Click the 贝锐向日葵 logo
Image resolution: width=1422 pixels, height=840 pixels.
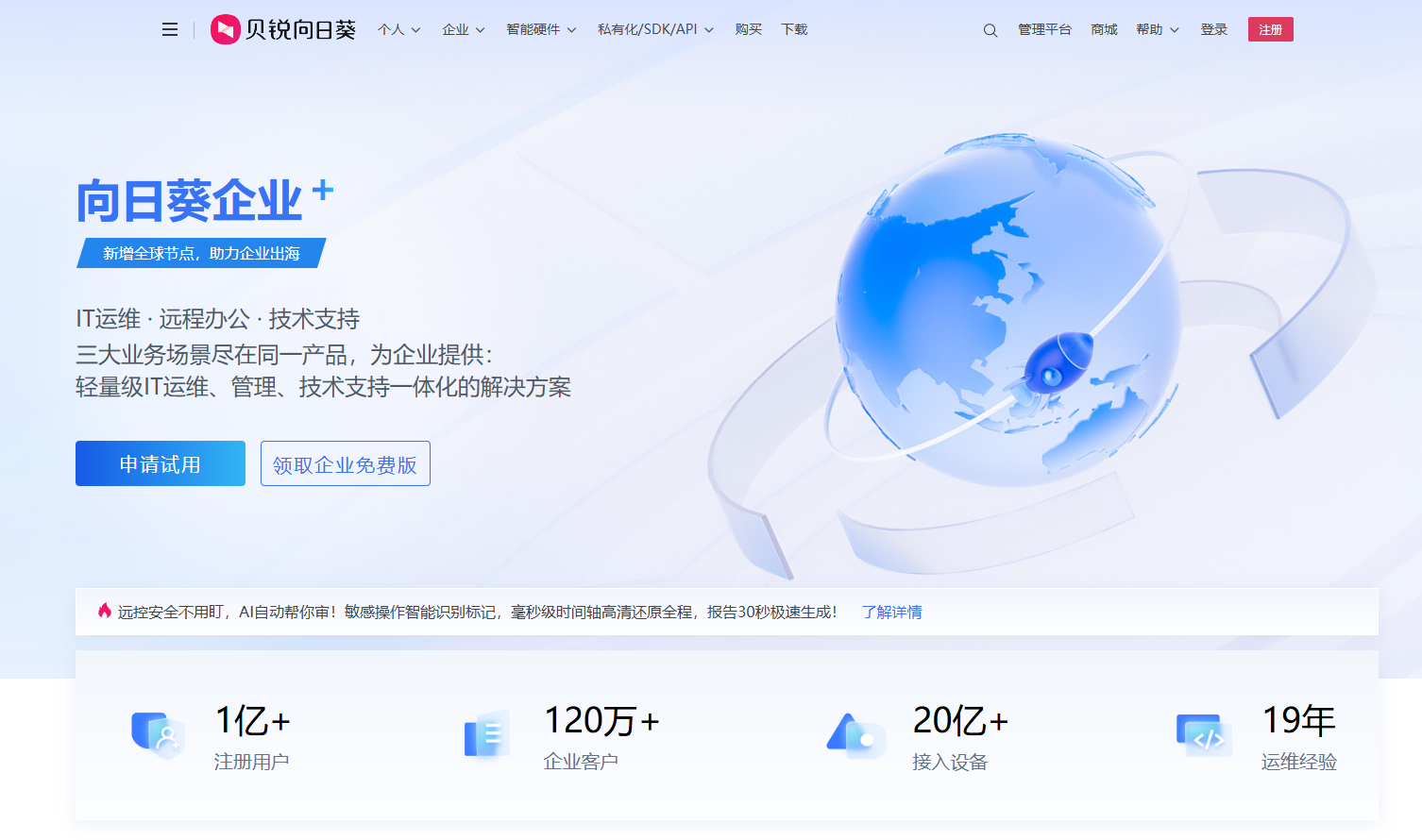tap(283, 29)
